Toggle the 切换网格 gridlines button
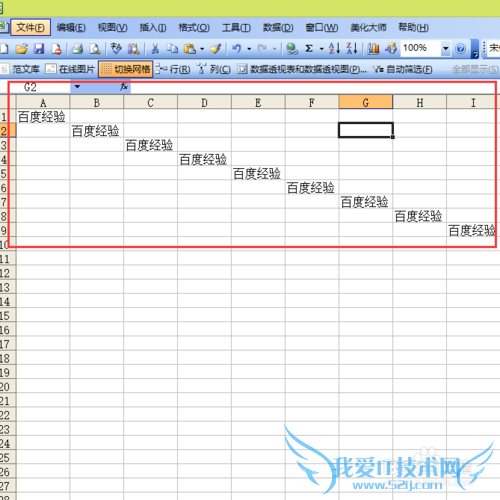This screenshot has height=500, width=500. (126, 69)
